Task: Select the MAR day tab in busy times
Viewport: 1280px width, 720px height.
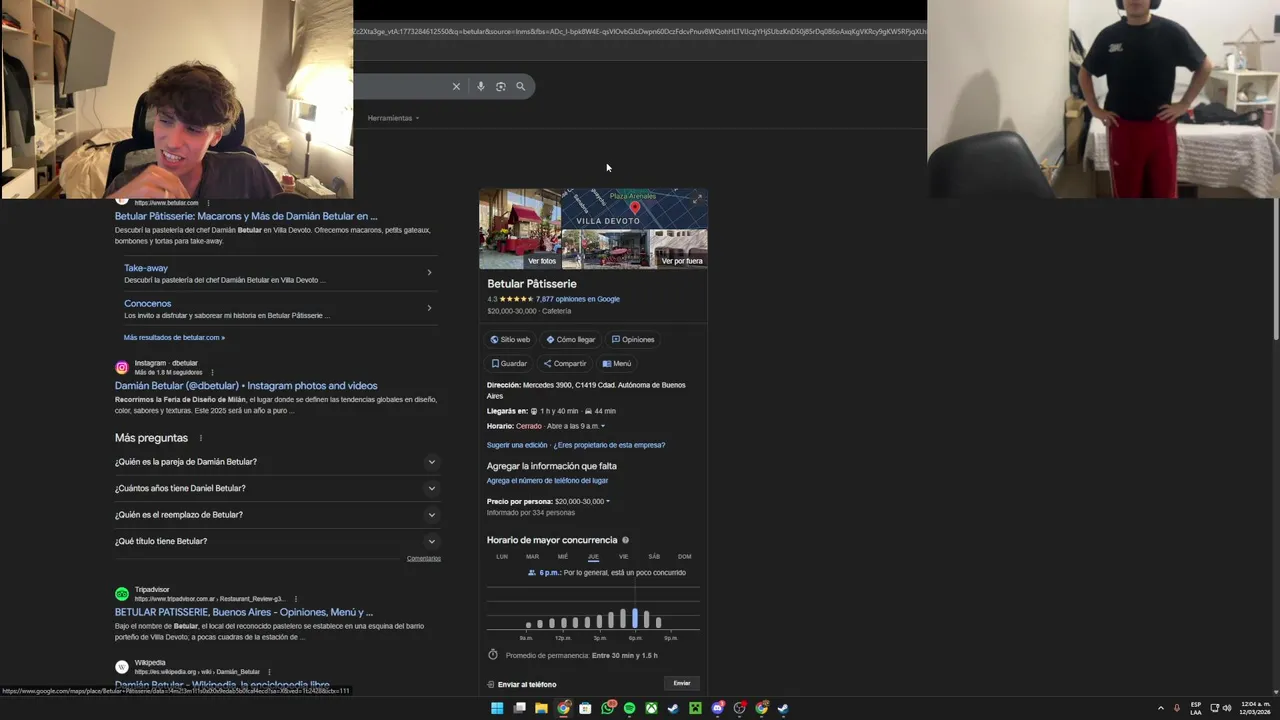Action: [x=532, y=557]
